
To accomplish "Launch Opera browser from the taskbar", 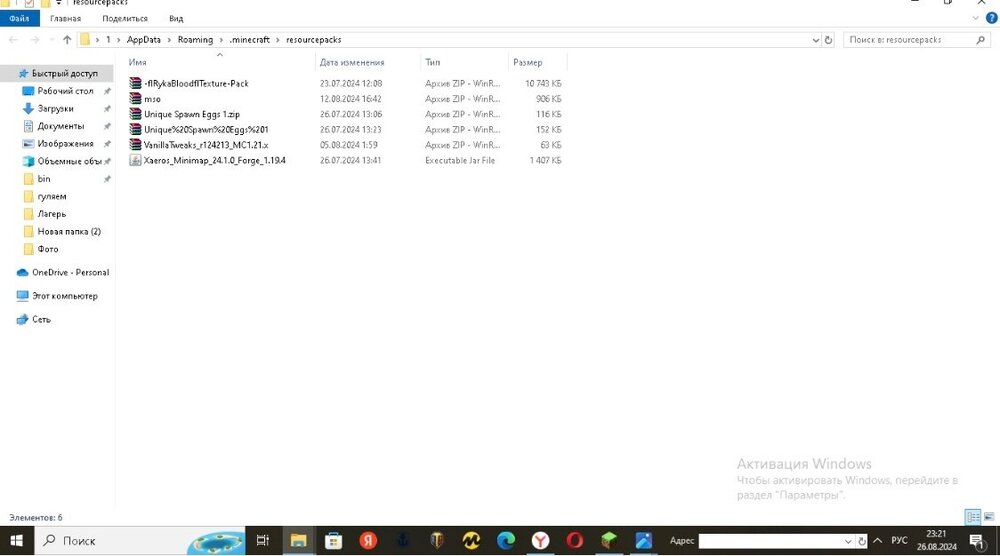I will tap(575, 541).
